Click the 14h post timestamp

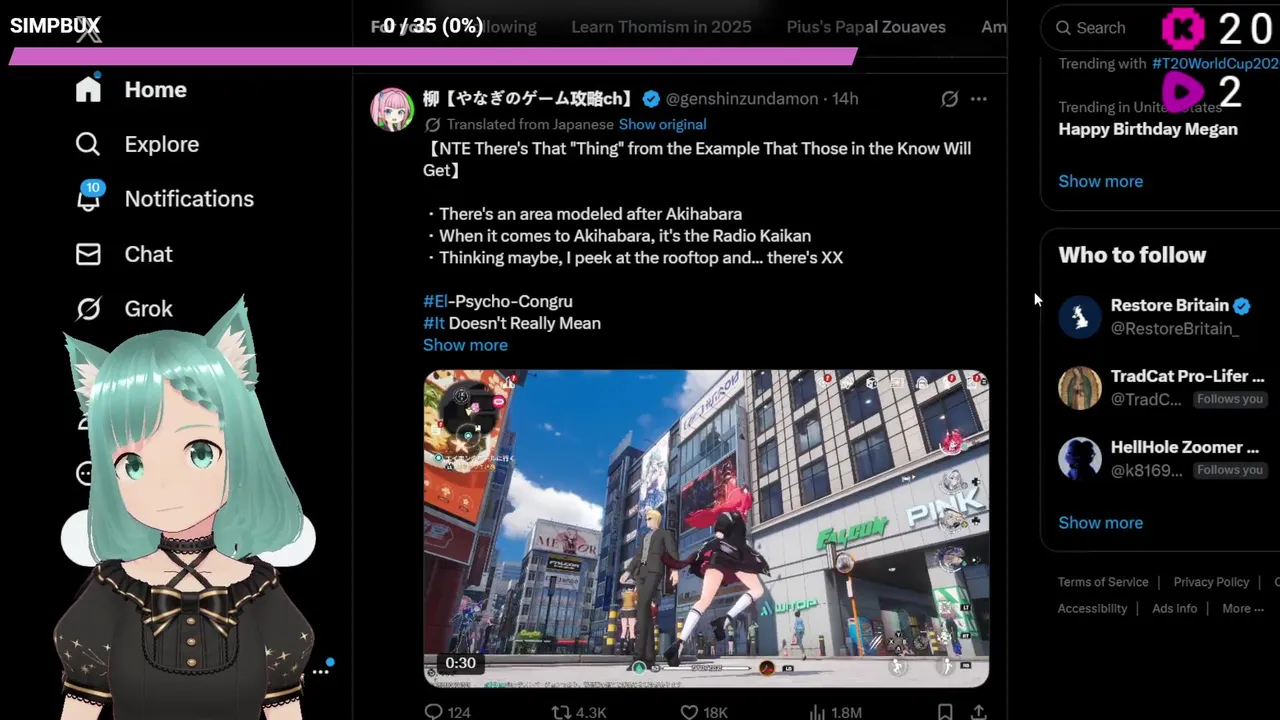coord(845,99)
